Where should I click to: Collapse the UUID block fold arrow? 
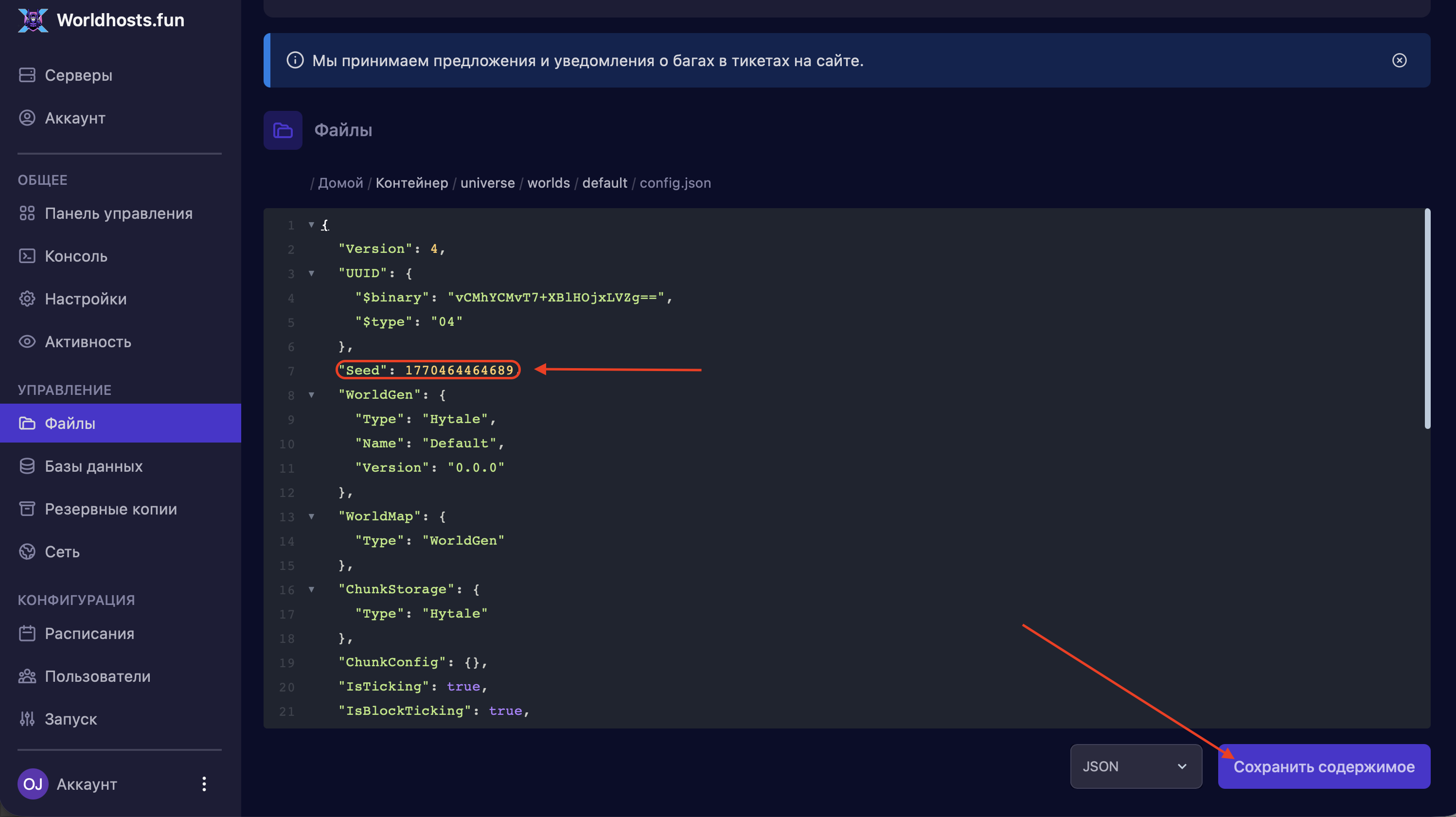[x=311, y=274]
